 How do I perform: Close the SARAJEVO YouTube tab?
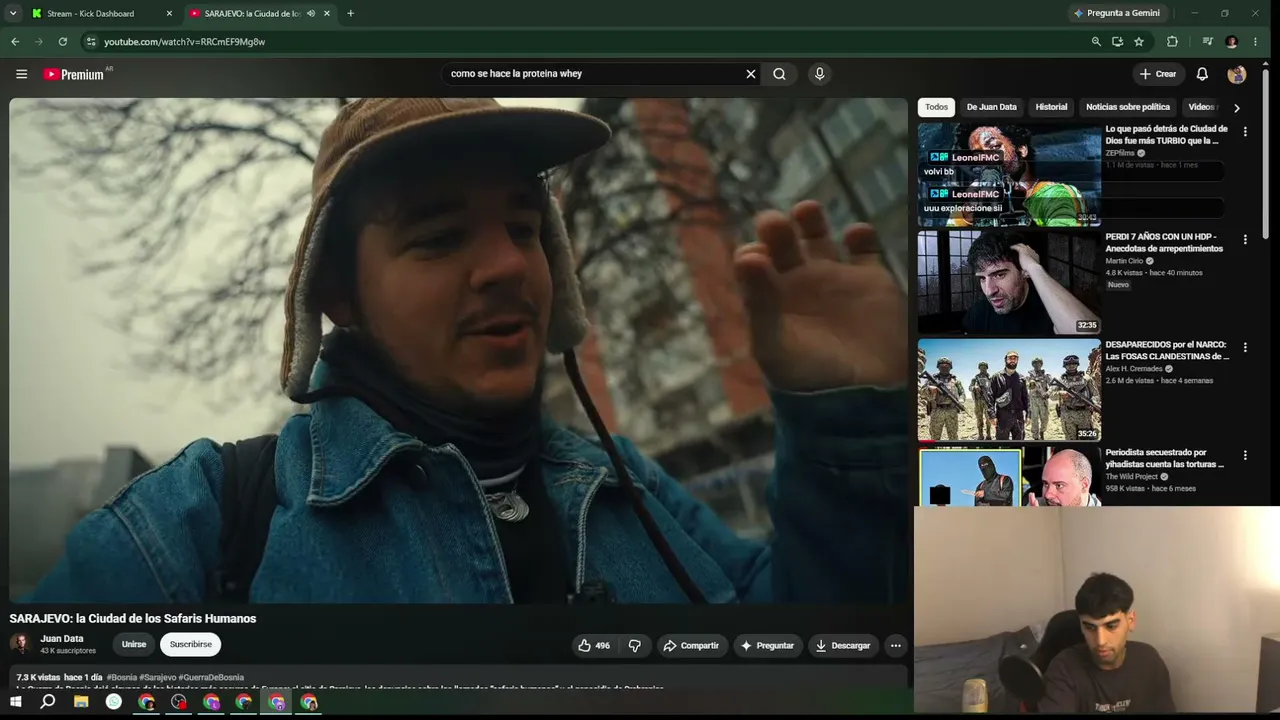(326, 14)
